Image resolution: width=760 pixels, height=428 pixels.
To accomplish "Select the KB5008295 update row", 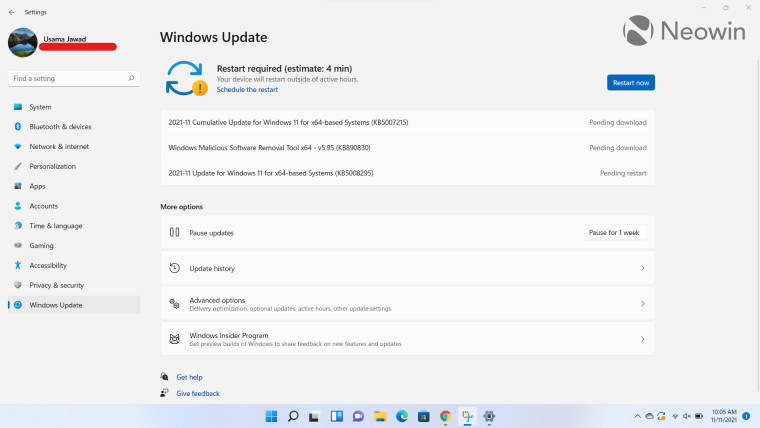I will click(x=407, y=173).
